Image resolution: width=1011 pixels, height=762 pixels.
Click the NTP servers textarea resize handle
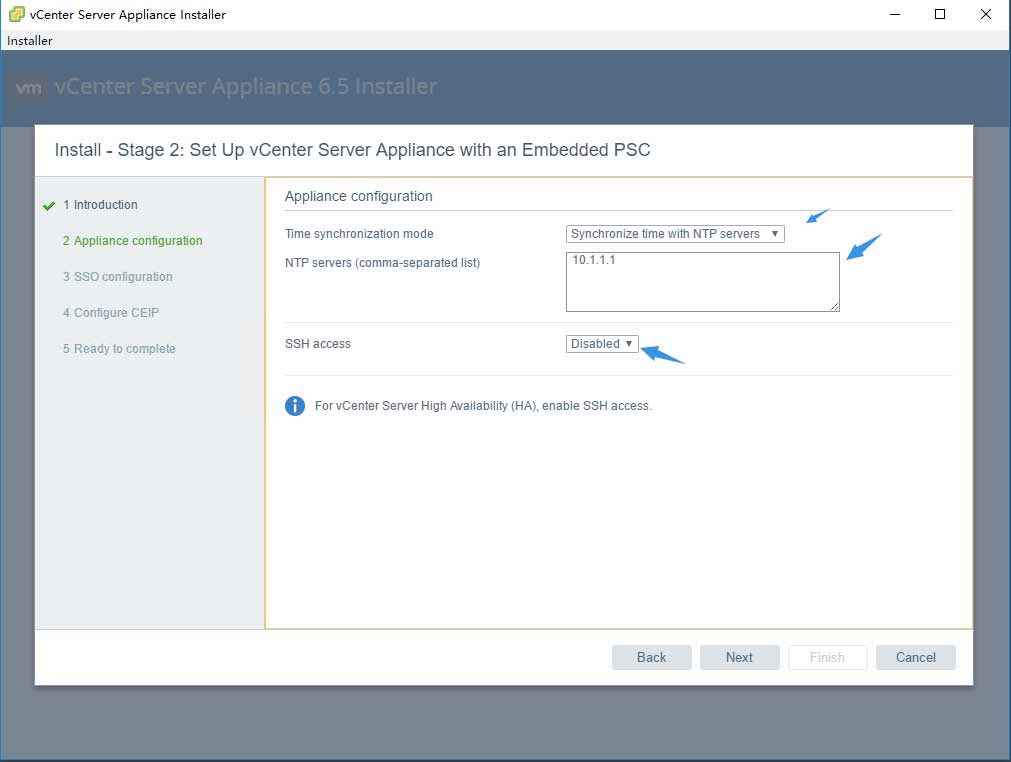[x=834, y=306]
